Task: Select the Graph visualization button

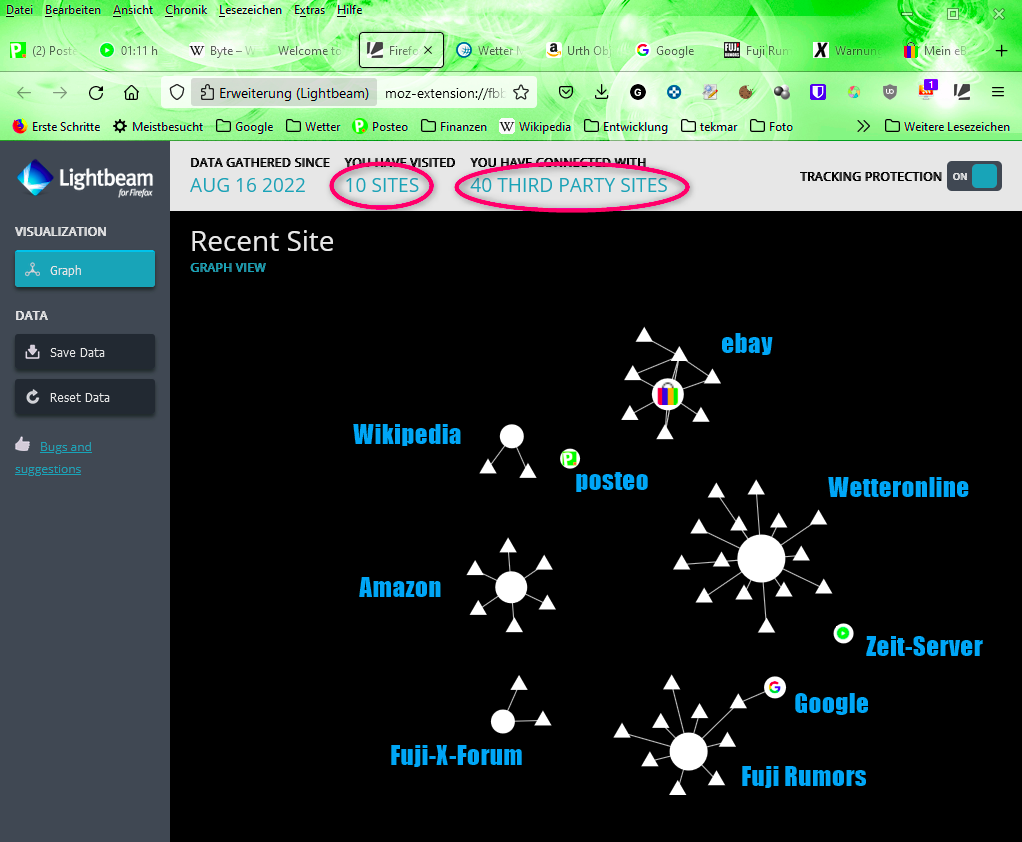Action: [85, 270]
